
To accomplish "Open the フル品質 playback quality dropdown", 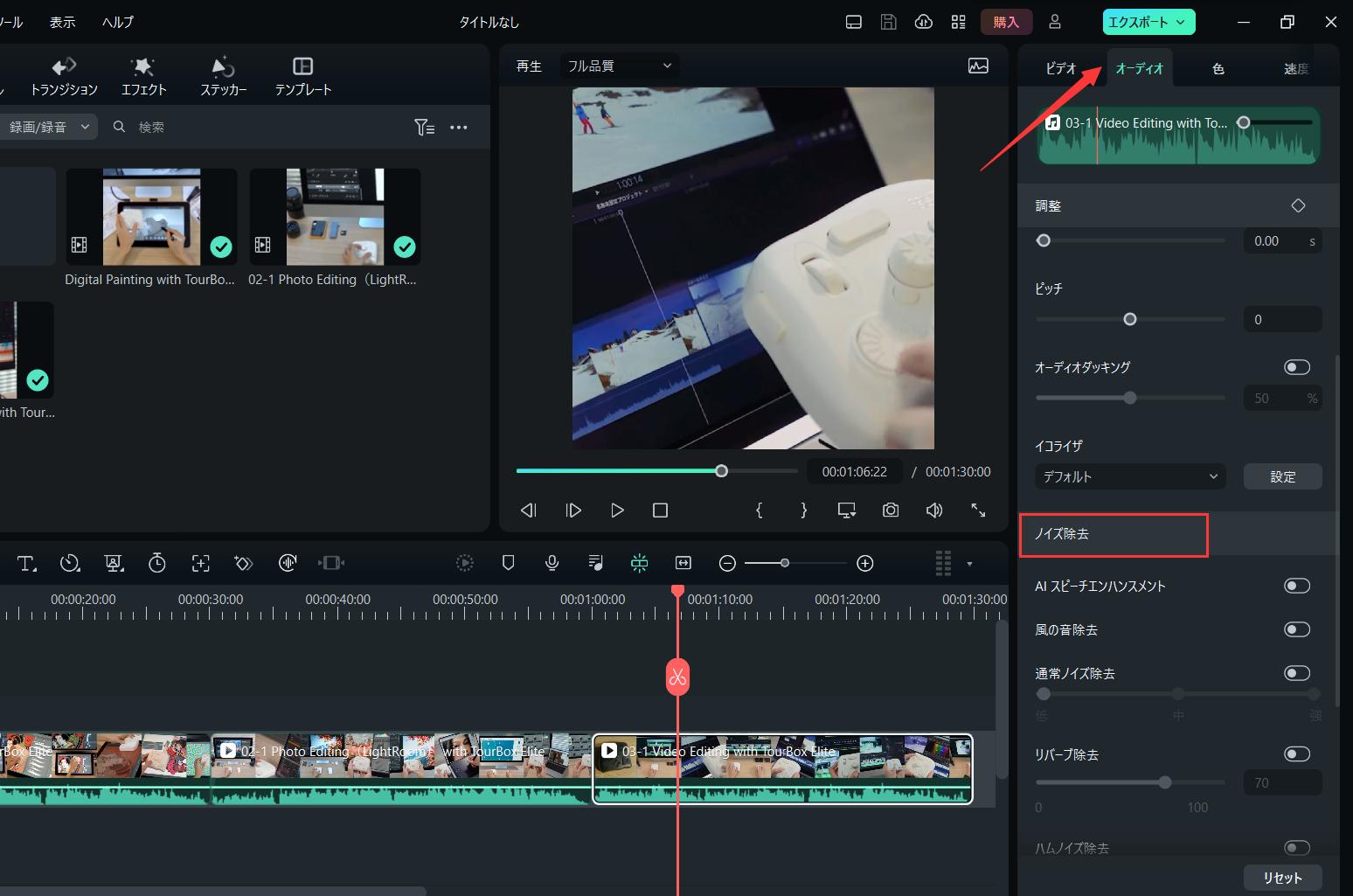I will click(619, 66).
